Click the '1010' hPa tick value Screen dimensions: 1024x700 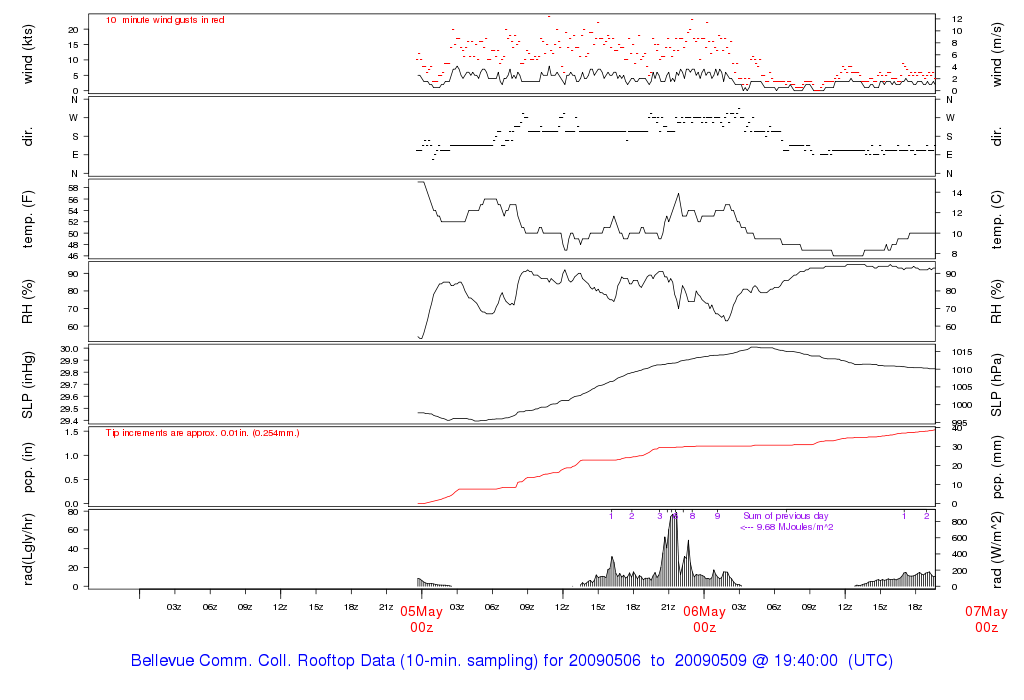point(961,370)
